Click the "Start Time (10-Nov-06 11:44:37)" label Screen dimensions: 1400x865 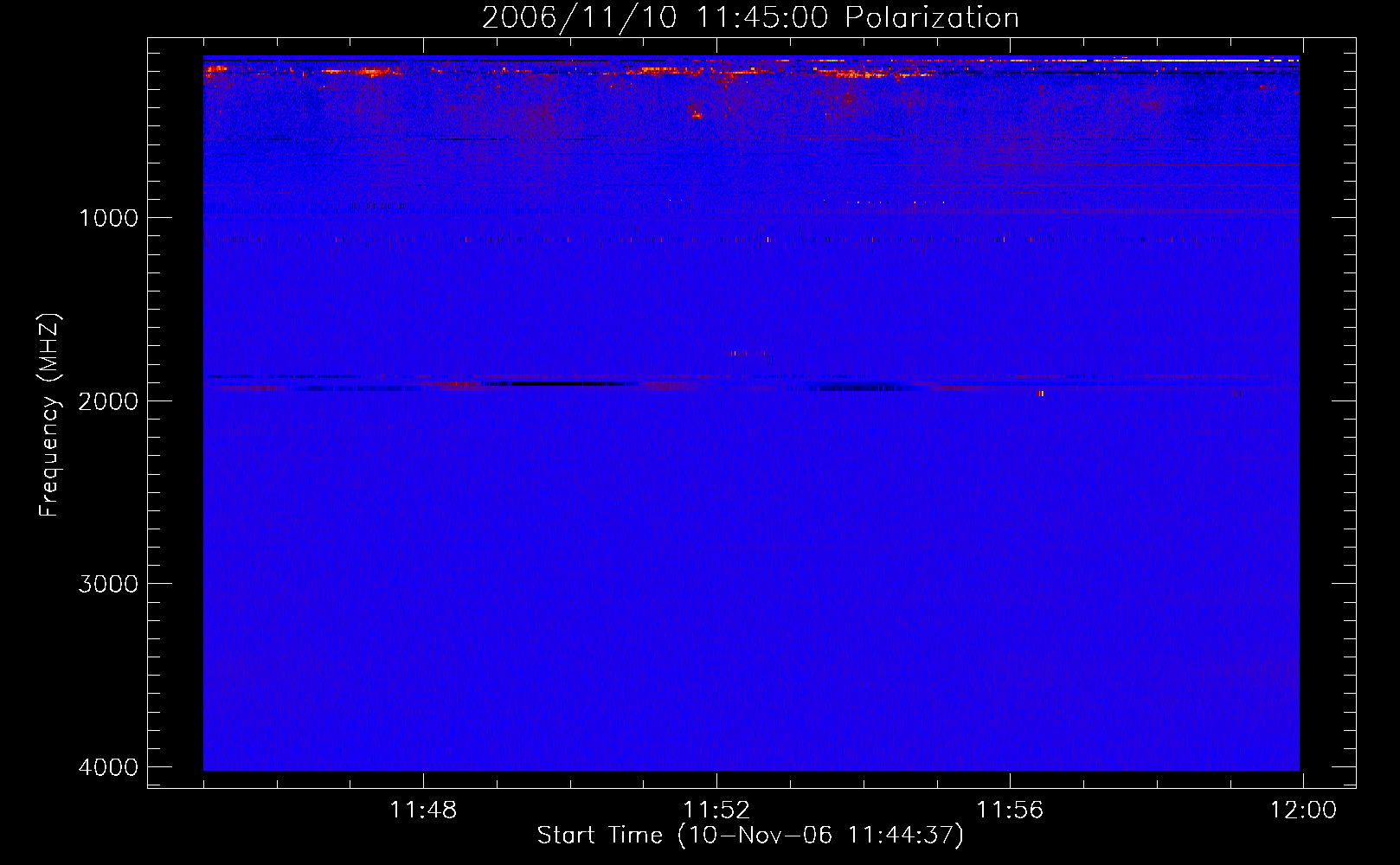click(750, 836)
